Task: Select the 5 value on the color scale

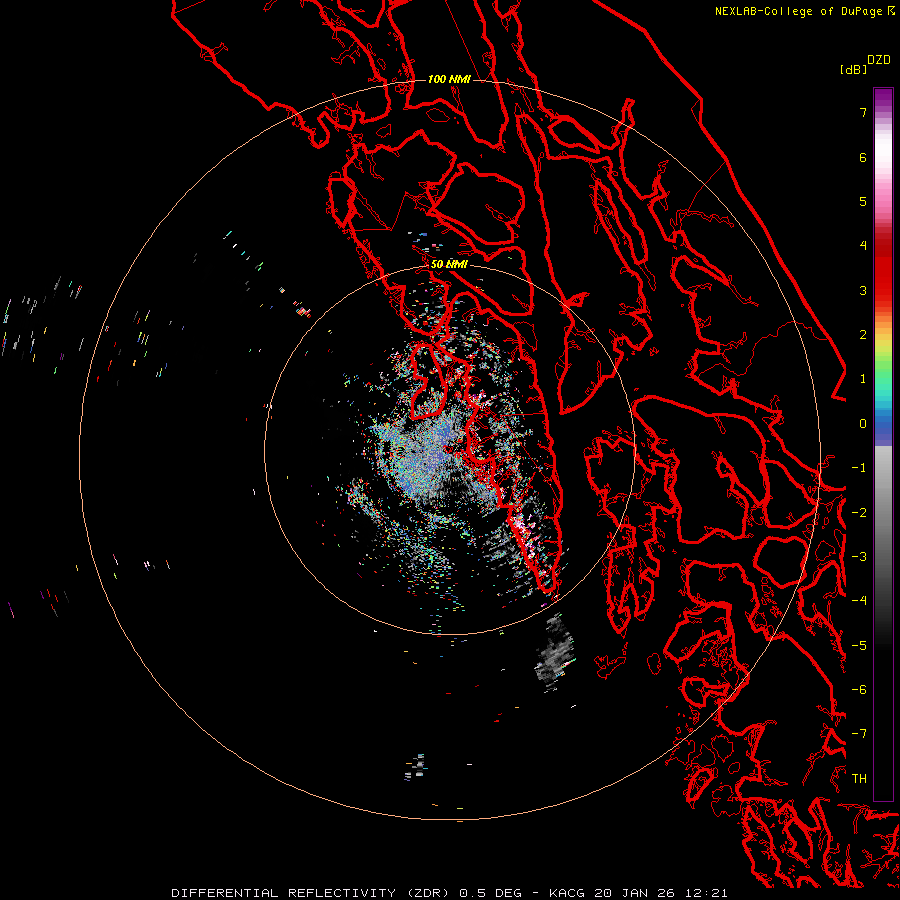Action: point(863,201)
